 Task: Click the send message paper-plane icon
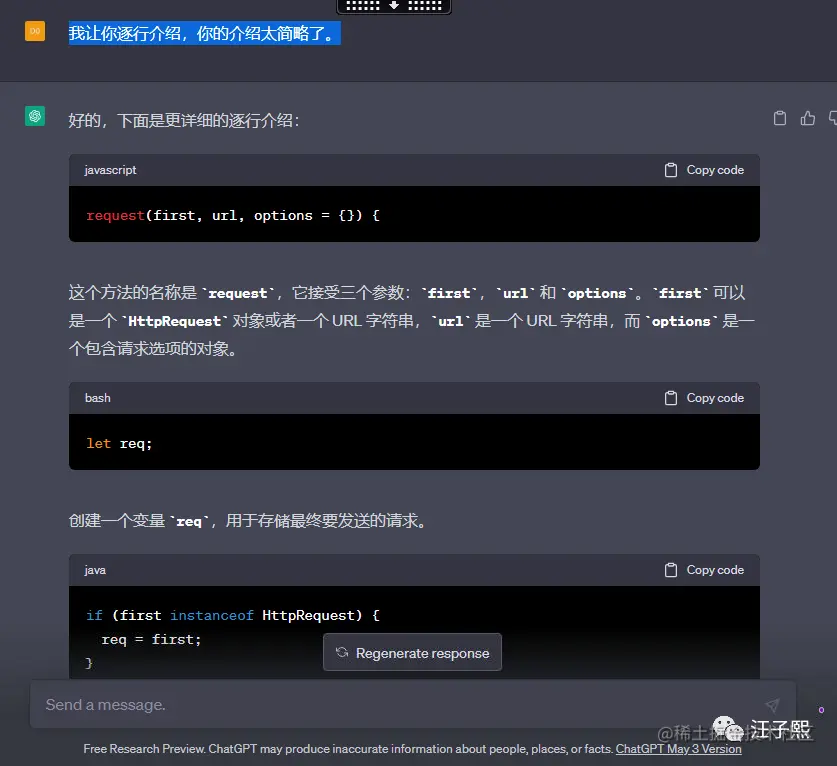tap(772, 705)
